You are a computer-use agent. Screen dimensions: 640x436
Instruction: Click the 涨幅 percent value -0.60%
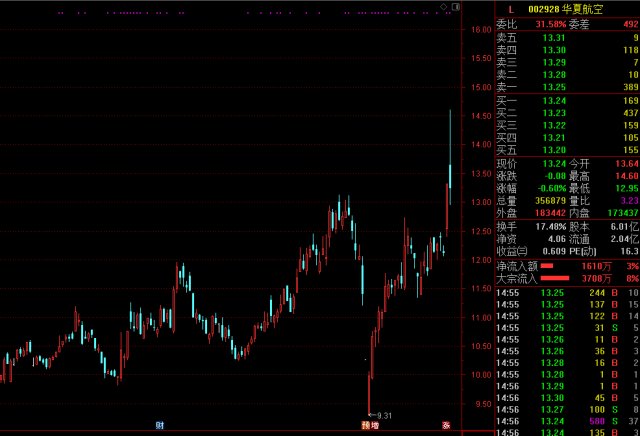tap(552, 188)
